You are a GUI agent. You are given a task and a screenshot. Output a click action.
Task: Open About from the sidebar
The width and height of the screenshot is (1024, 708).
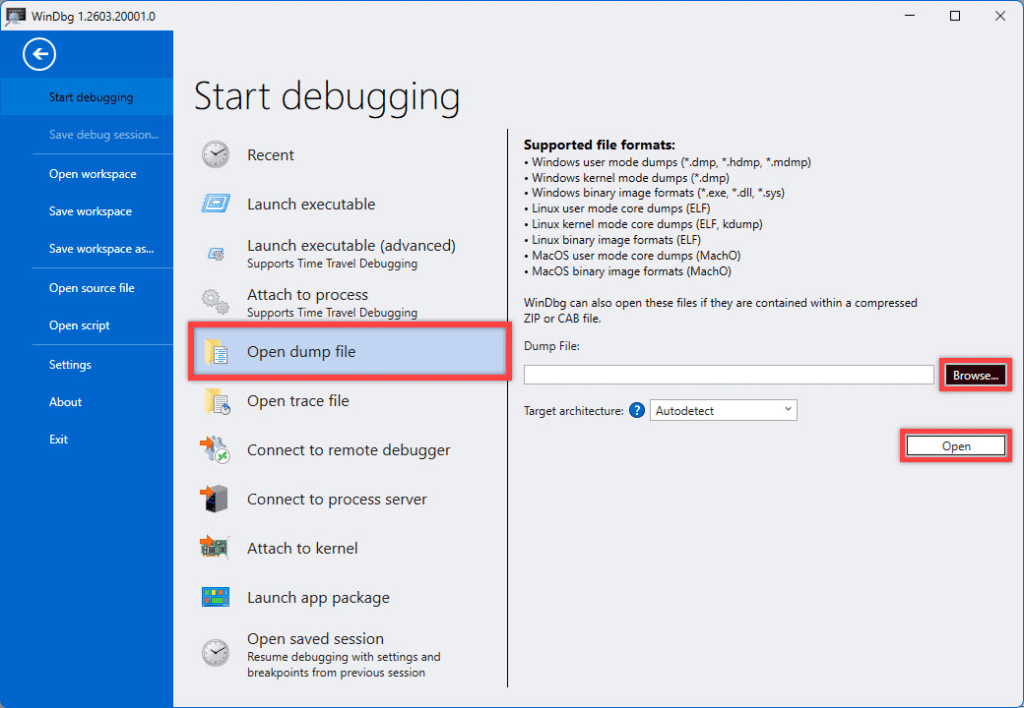point(65,402)
